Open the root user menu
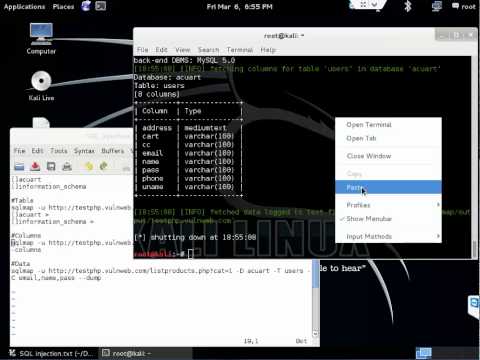The width and height of the screenshot is (480, 360). (464, 6)
